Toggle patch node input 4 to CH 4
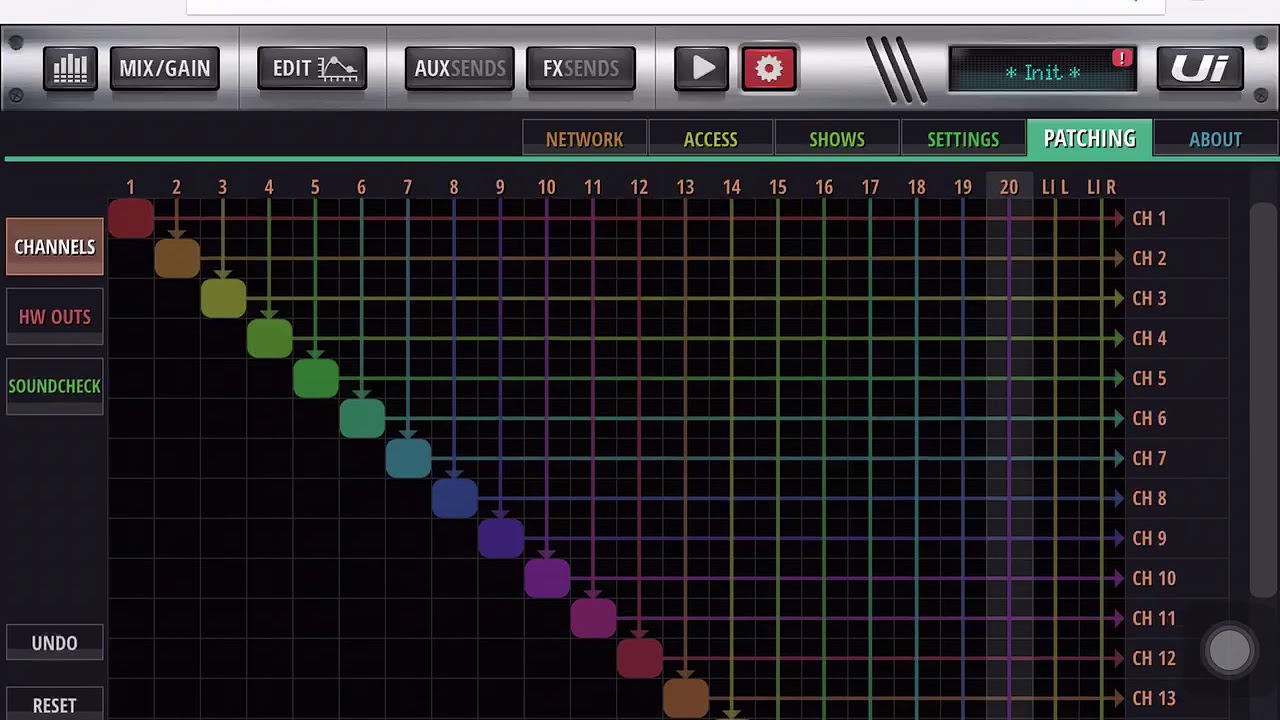 269,338
